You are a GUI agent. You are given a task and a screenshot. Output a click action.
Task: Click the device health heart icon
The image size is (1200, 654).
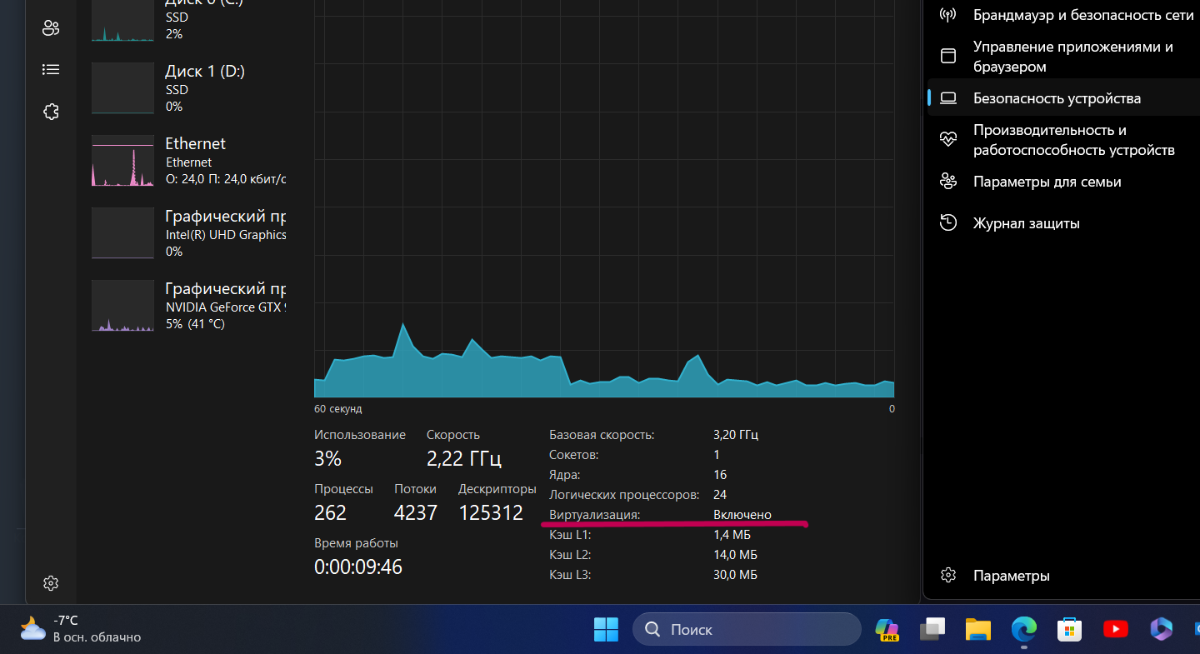pos(949,140)
